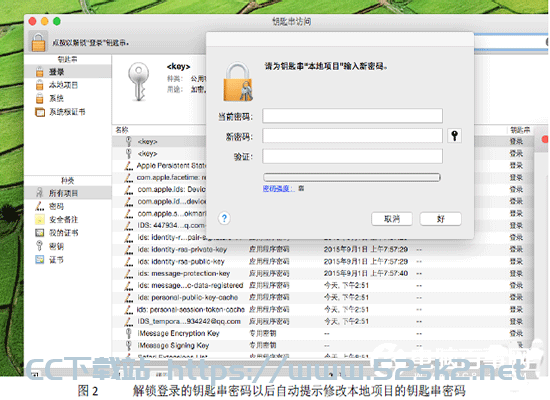This screenshot has height=400, width=550.
Task: Click pencil icon beside Apple Persistent State
Action: [129, 165]
